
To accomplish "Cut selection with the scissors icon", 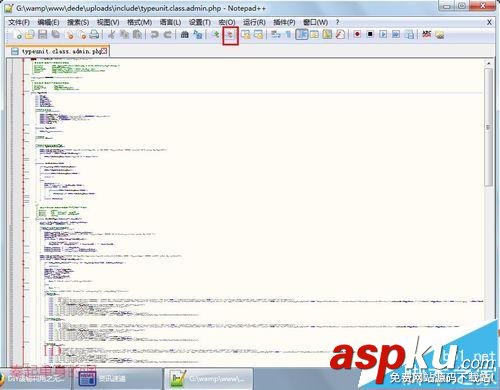I will pyautogui.click(x=111, y=34).
